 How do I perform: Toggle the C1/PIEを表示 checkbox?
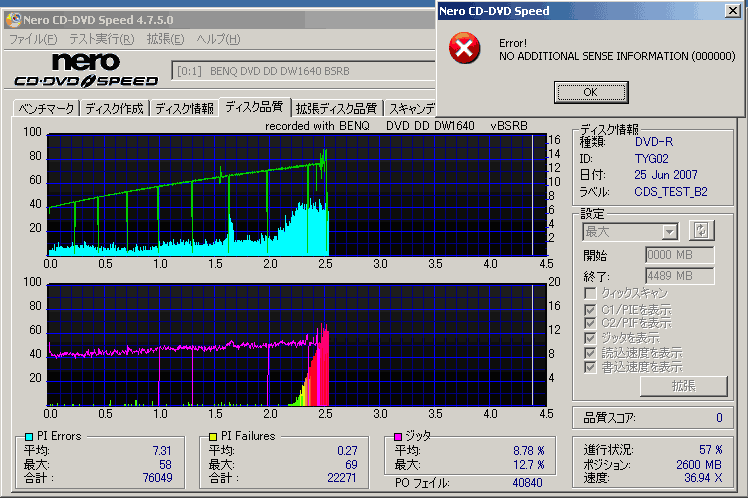(x=590, y=310)
